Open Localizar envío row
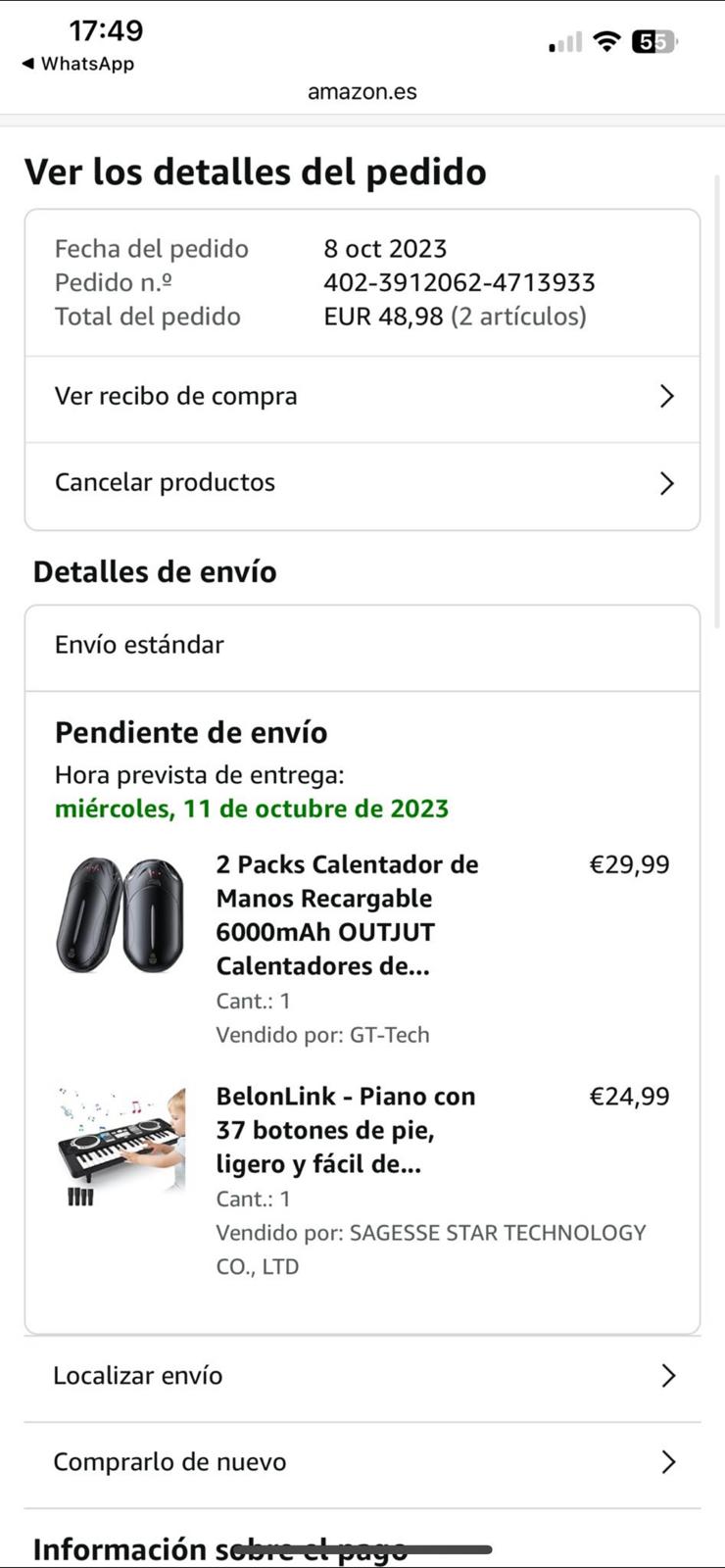725x1568 pixels. click(138, 1376)
